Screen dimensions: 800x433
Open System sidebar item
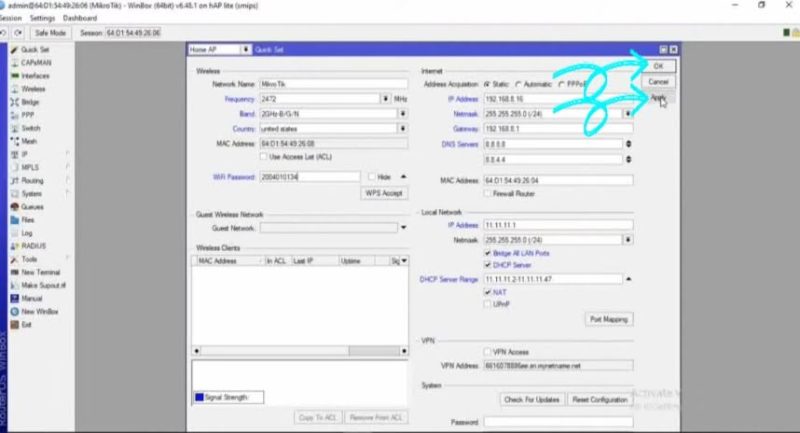pos(27,194)
